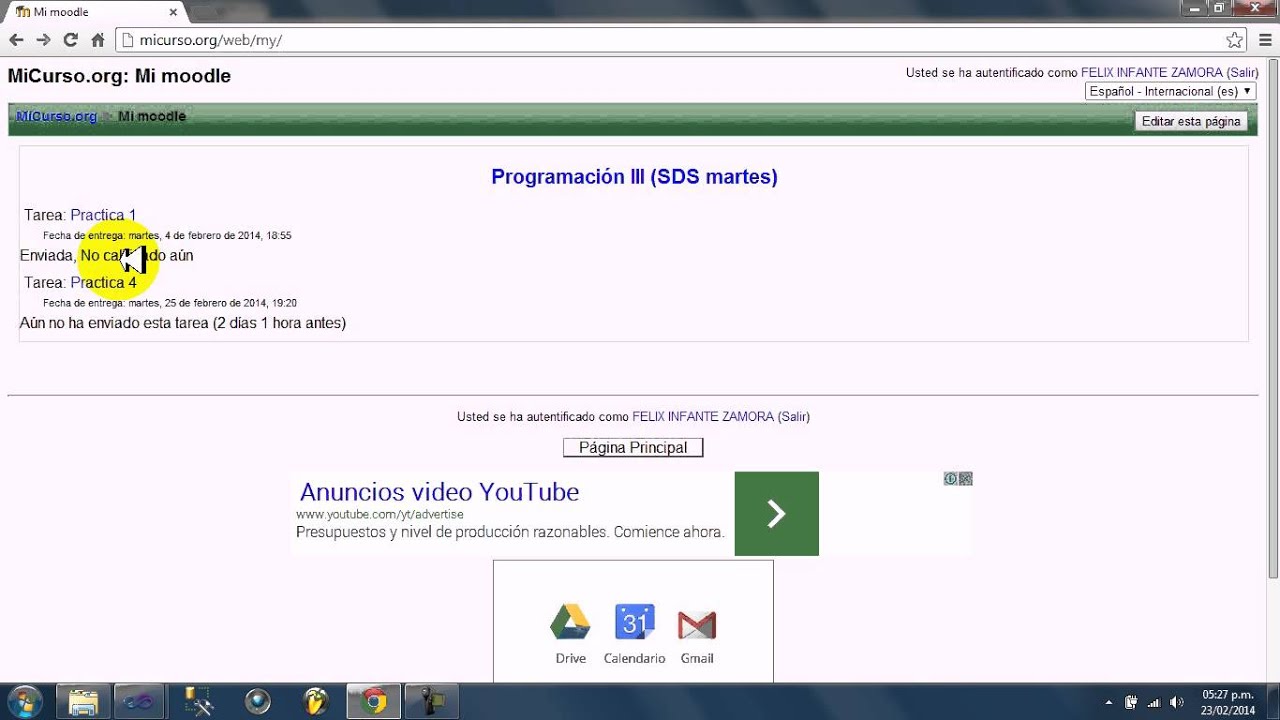Screen dimensions: 1280x720
Task: Click the text 'Aún no ha enviado esta tarea'
Action: pyautogui.click(x=114, y=323)
